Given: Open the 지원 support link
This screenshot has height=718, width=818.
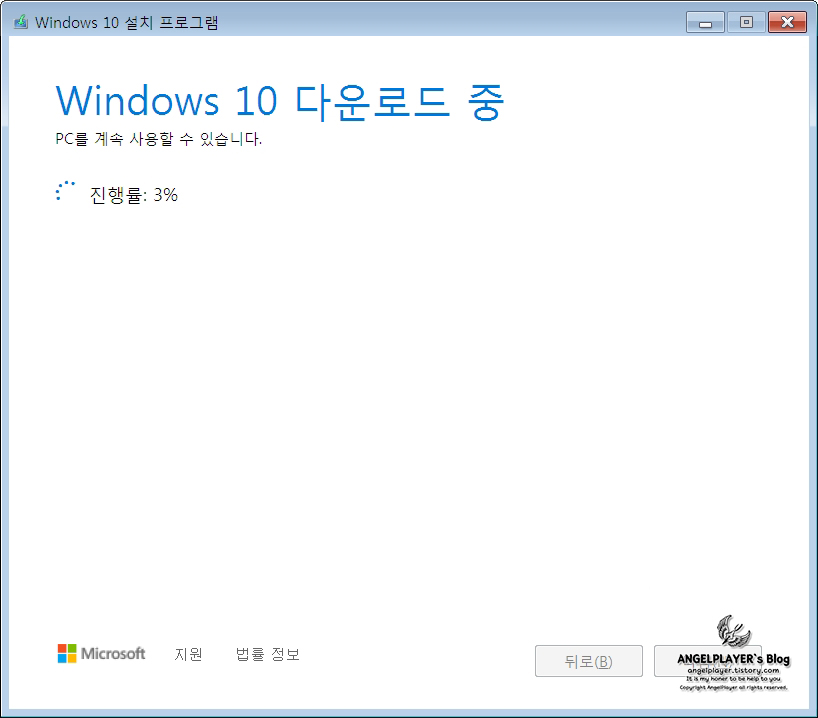Looking at the screenshot, I should pyautogui.click(x=188, y=654).
